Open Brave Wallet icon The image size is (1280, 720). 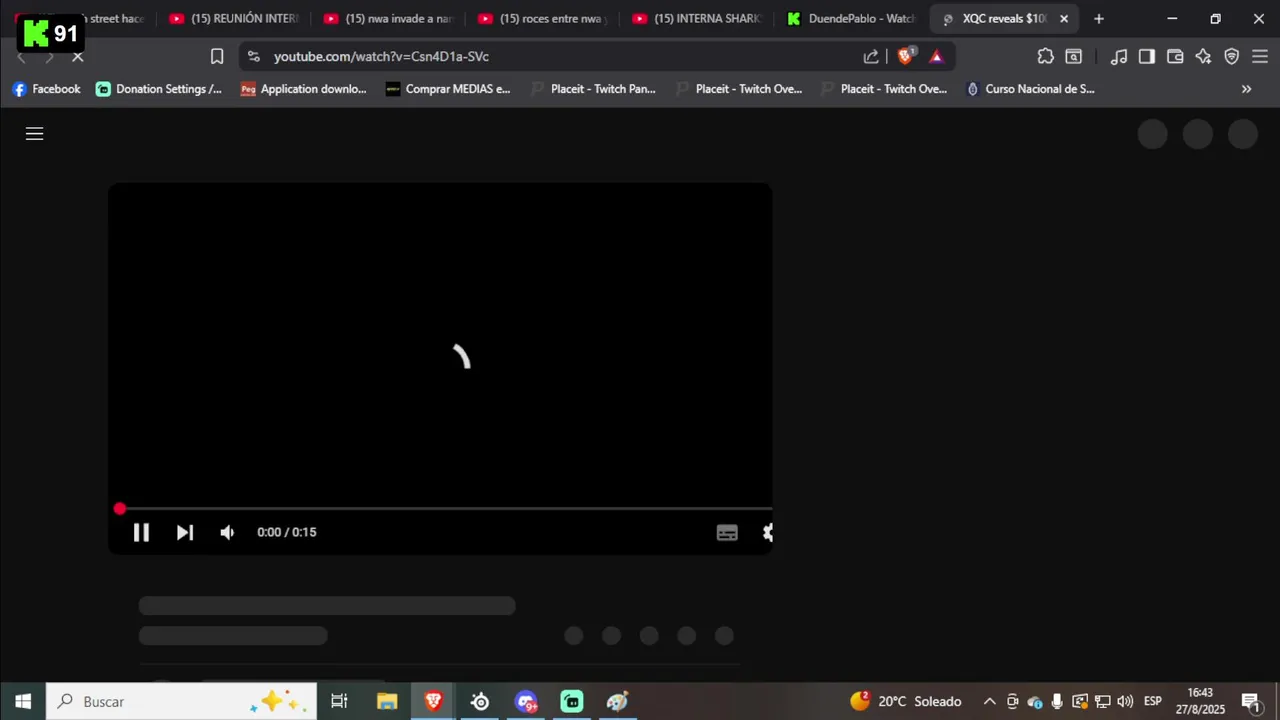tap(1175, 57)
